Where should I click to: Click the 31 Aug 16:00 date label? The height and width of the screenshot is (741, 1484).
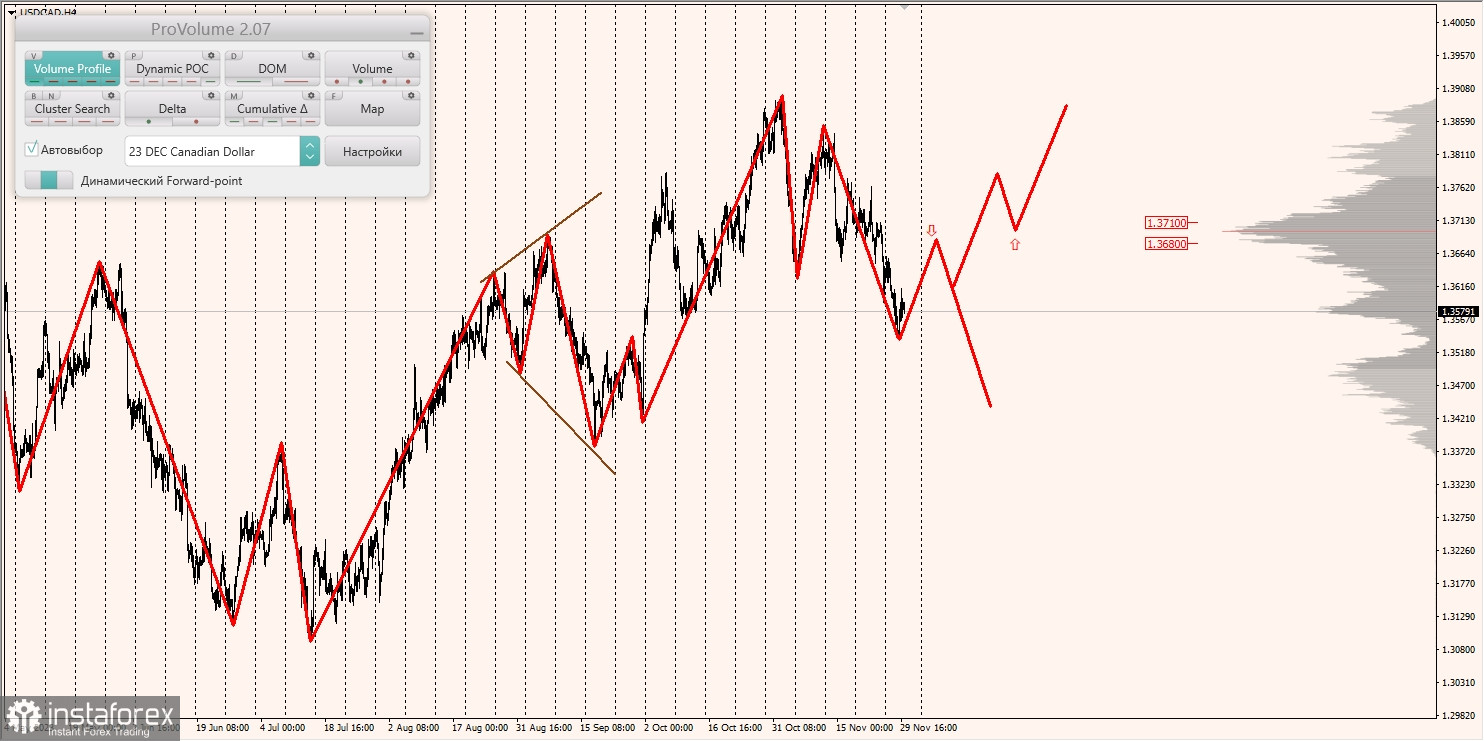pyautogui.click(x=544, y=728)
